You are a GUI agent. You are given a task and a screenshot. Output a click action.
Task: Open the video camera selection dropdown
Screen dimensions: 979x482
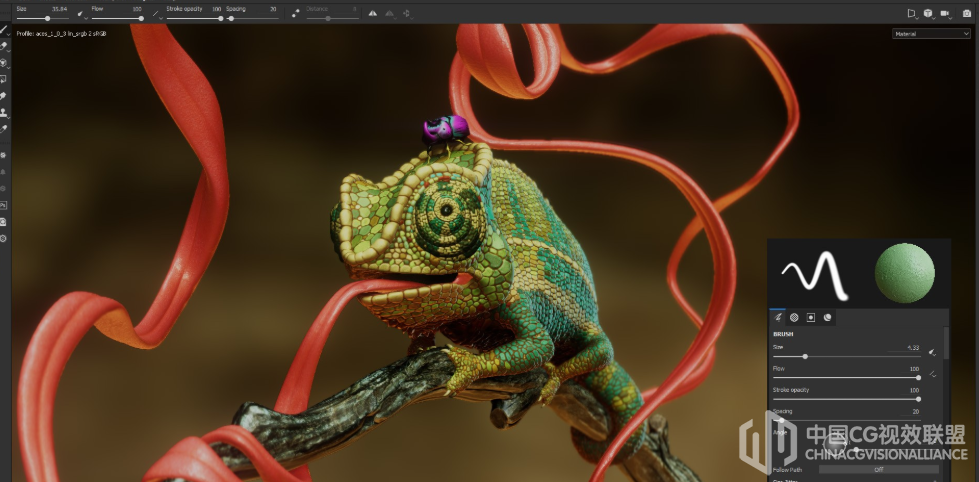point(946,13)
